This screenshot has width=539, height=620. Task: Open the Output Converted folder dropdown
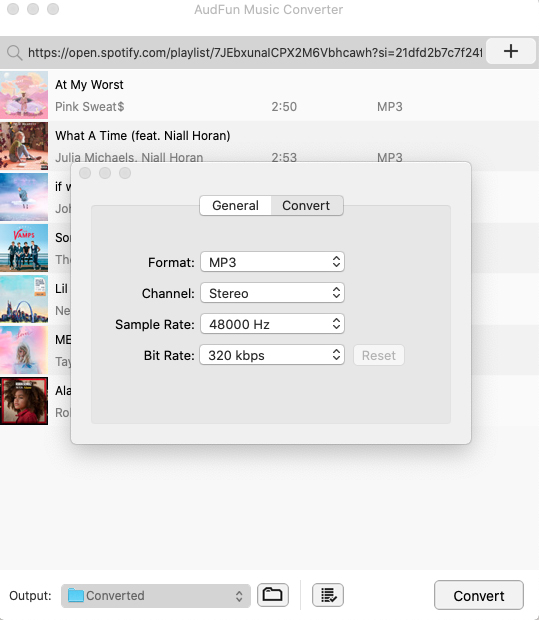[156, 595]
